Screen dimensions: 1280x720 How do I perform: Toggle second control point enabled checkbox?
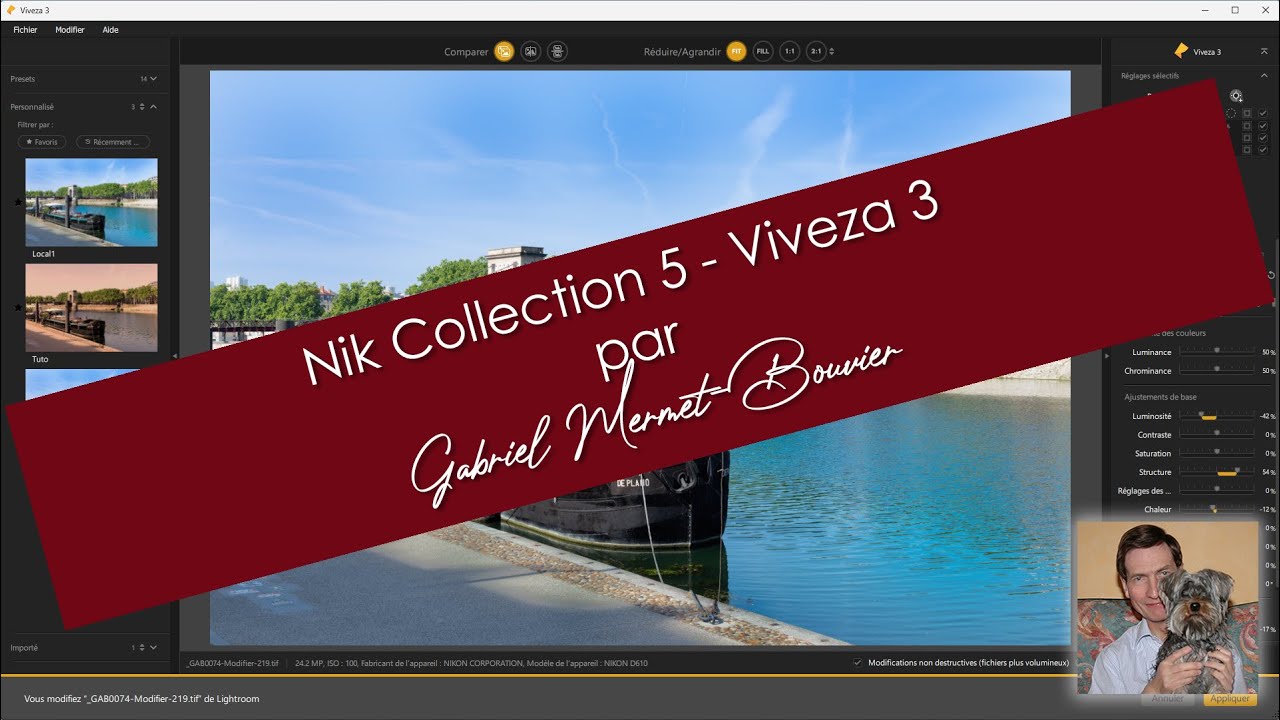[1263, 126]
